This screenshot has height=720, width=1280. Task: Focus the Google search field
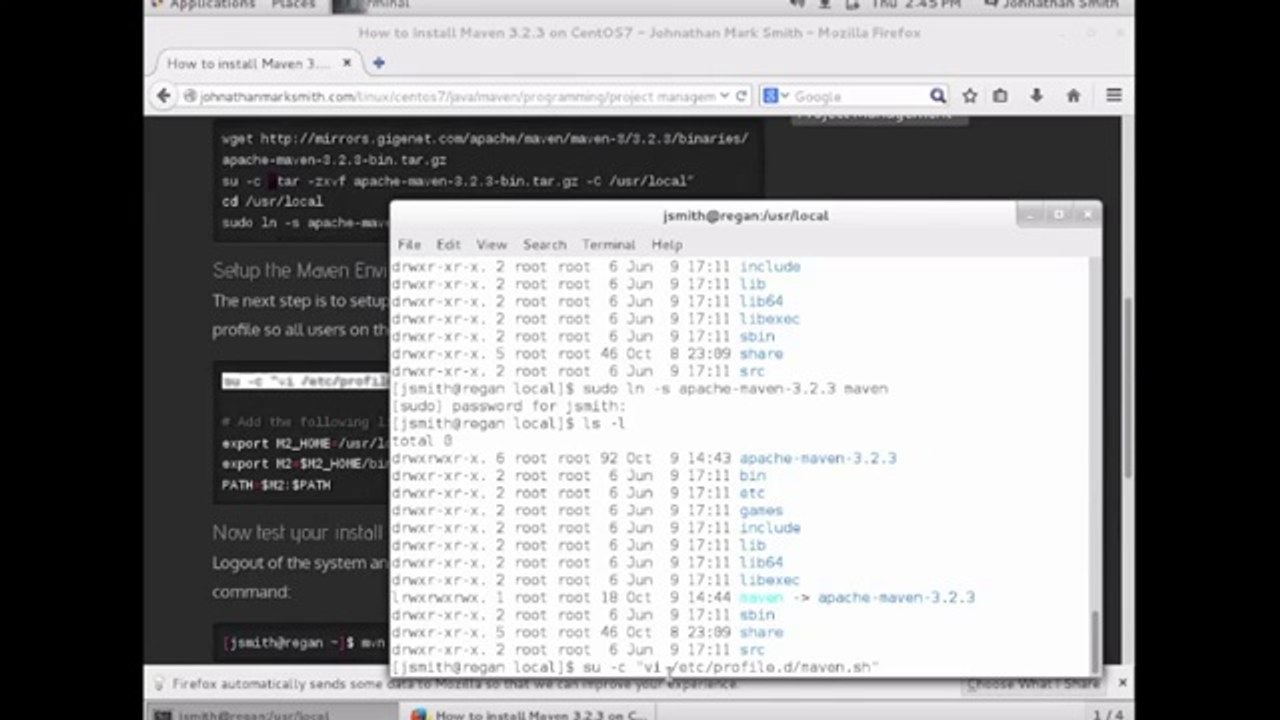(x=860, y=97)
